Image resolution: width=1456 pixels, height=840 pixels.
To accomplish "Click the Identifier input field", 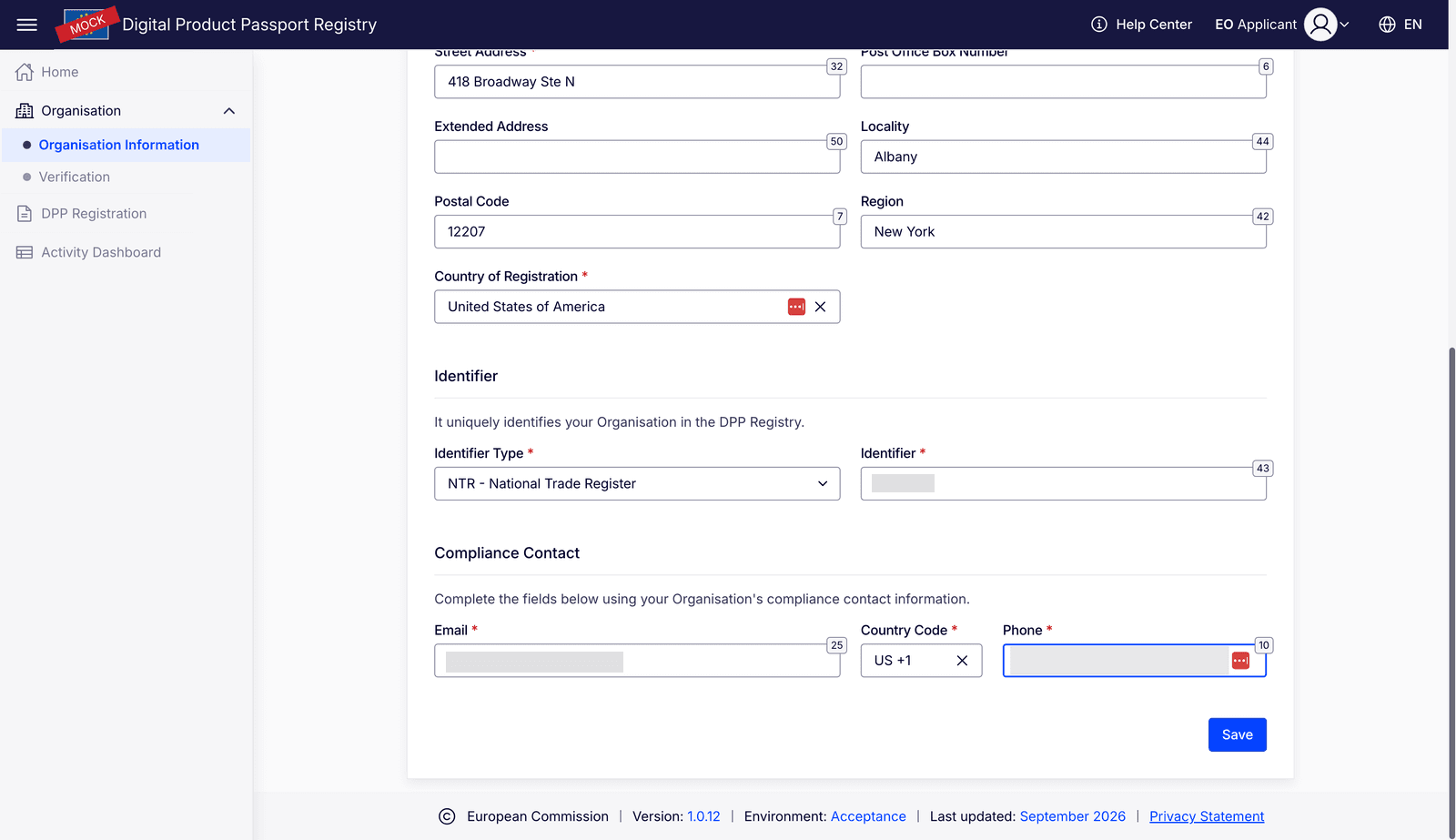I will pyautogui.click(x=1064, y=483).
